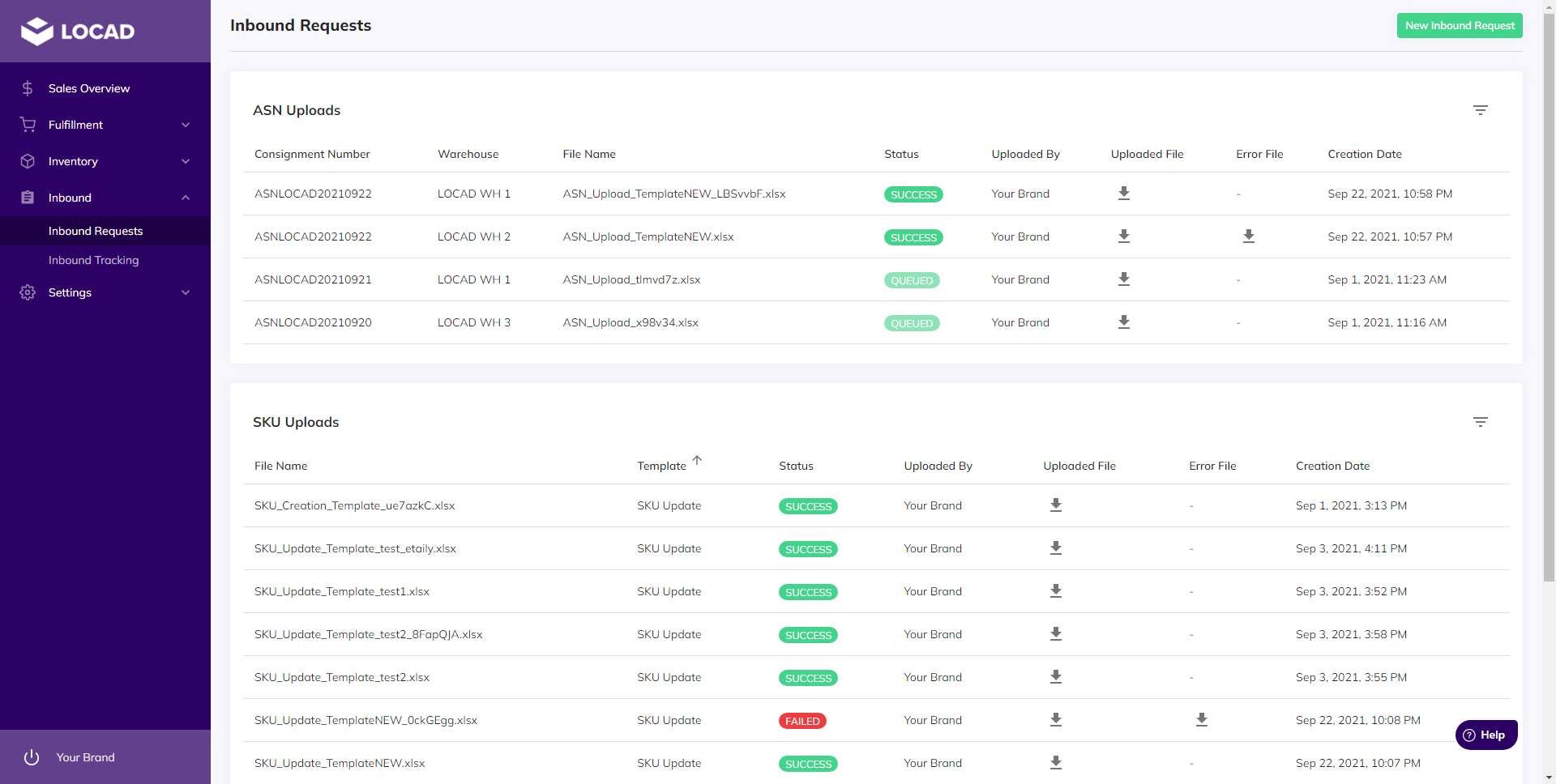Image resolution: width=1556 pixels, height=784 pixels.
Task: Select Inbound Requests in the sidebar
Action: pos(96,231)
